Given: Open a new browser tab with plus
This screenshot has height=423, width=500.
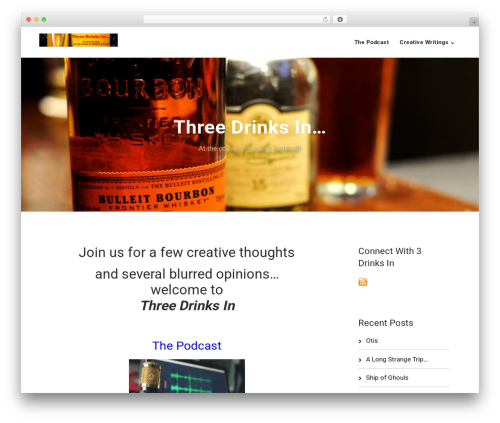Looking at the screenshot, I should (474, 22).
